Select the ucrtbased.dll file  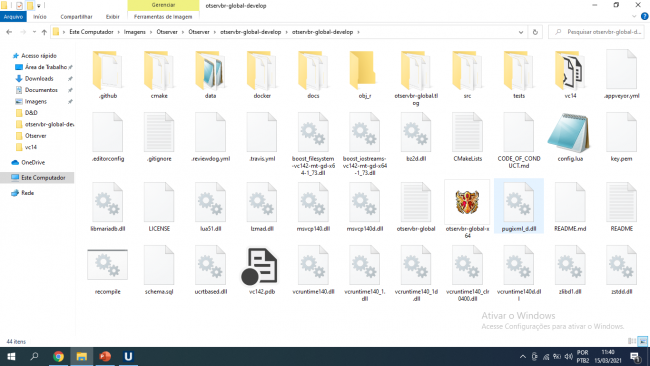tap(211, 271)
